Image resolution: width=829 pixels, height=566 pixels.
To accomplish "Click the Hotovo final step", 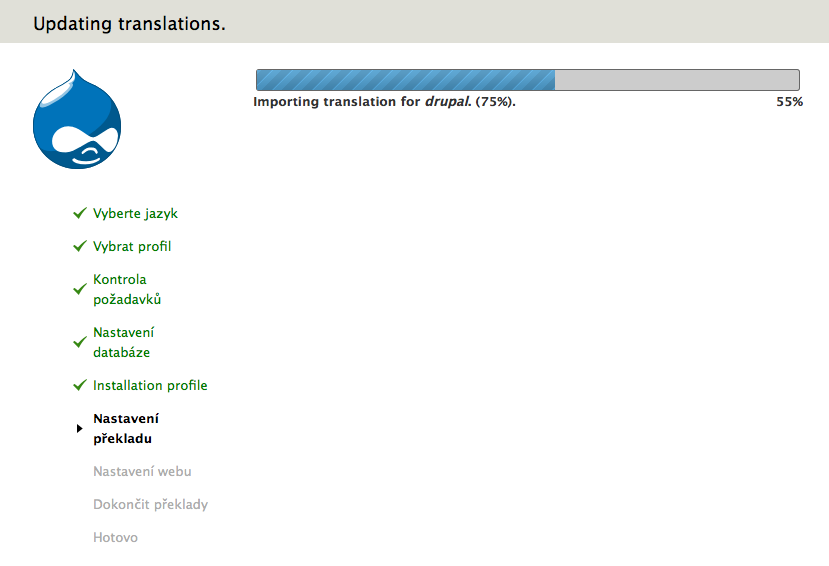I will tap(115, 537).
